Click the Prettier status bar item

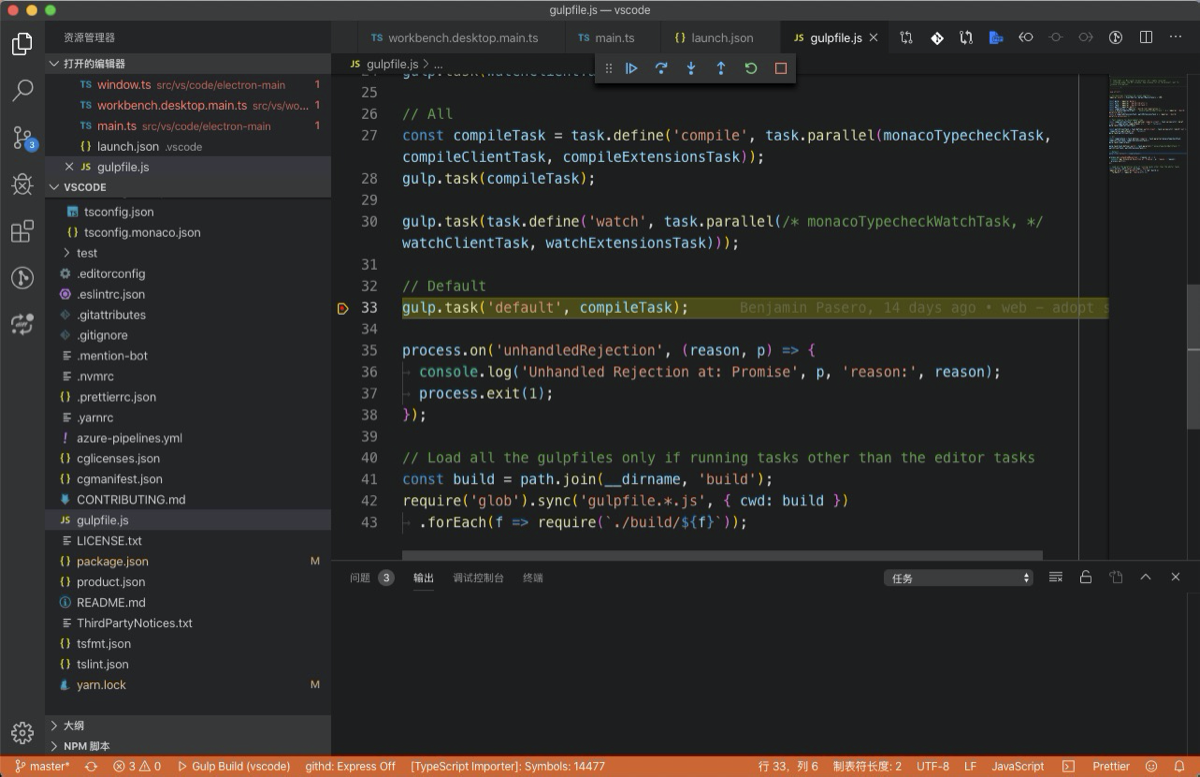point(1111,766)
